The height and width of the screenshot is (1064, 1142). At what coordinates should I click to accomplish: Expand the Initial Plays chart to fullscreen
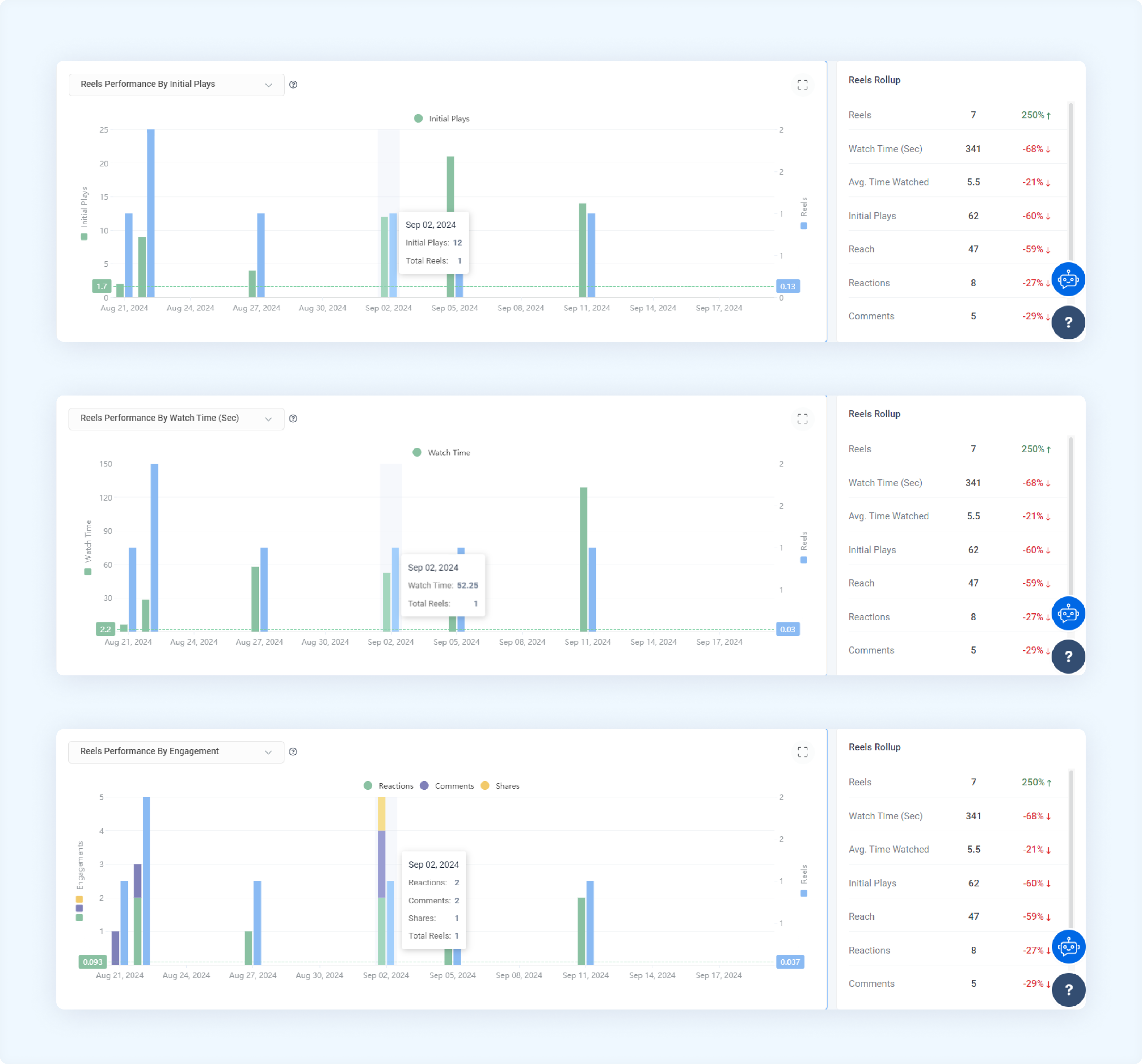pos(802,85)
